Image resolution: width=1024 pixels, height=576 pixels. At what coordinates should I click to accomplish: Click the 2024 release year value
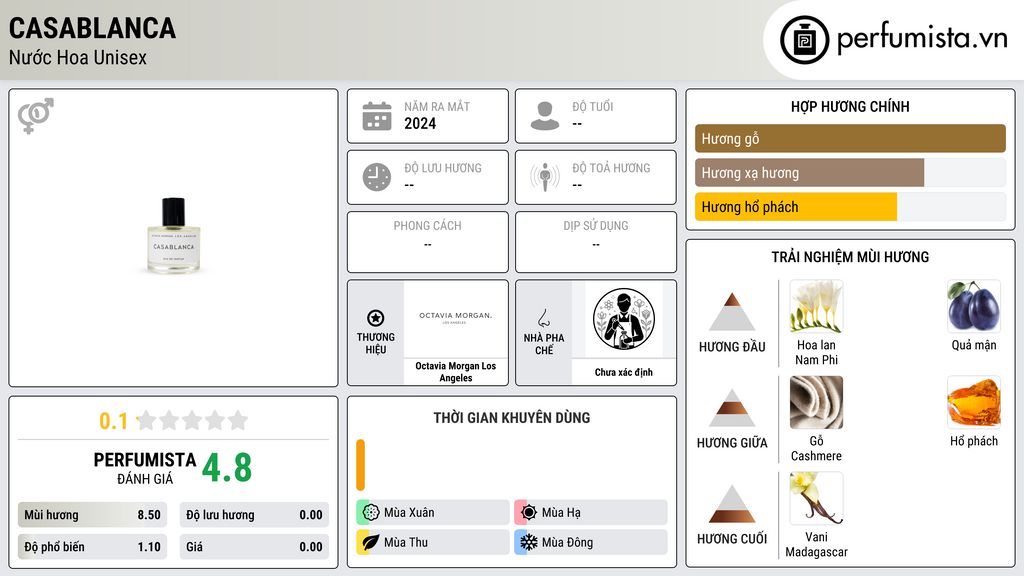(420, 123)
